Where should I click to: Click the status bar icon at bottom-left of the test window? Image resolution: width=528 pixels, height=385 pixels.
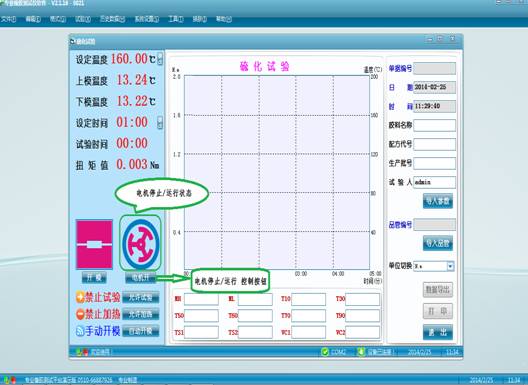coord(82,352)
